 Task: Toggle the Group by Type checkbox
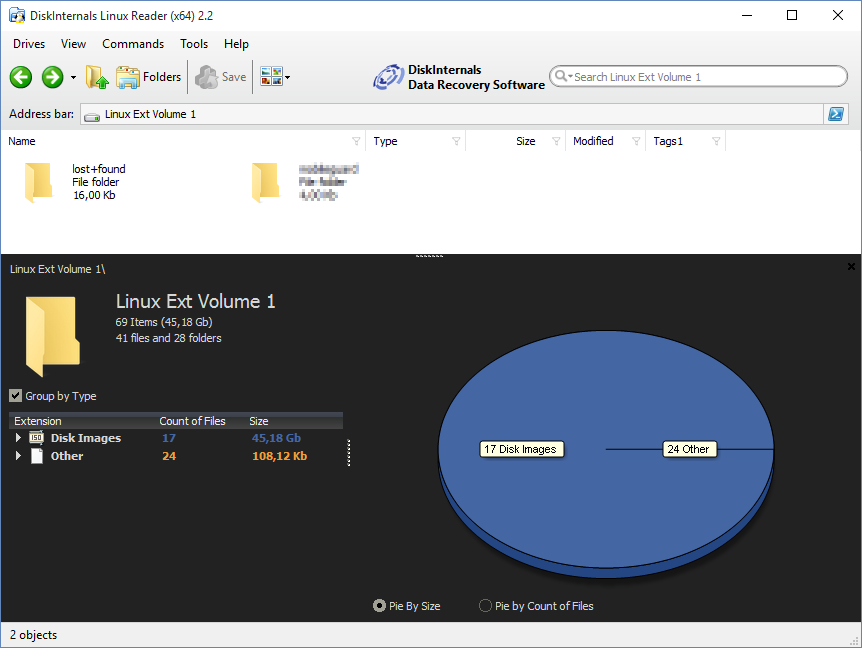(x=15, y=396)
